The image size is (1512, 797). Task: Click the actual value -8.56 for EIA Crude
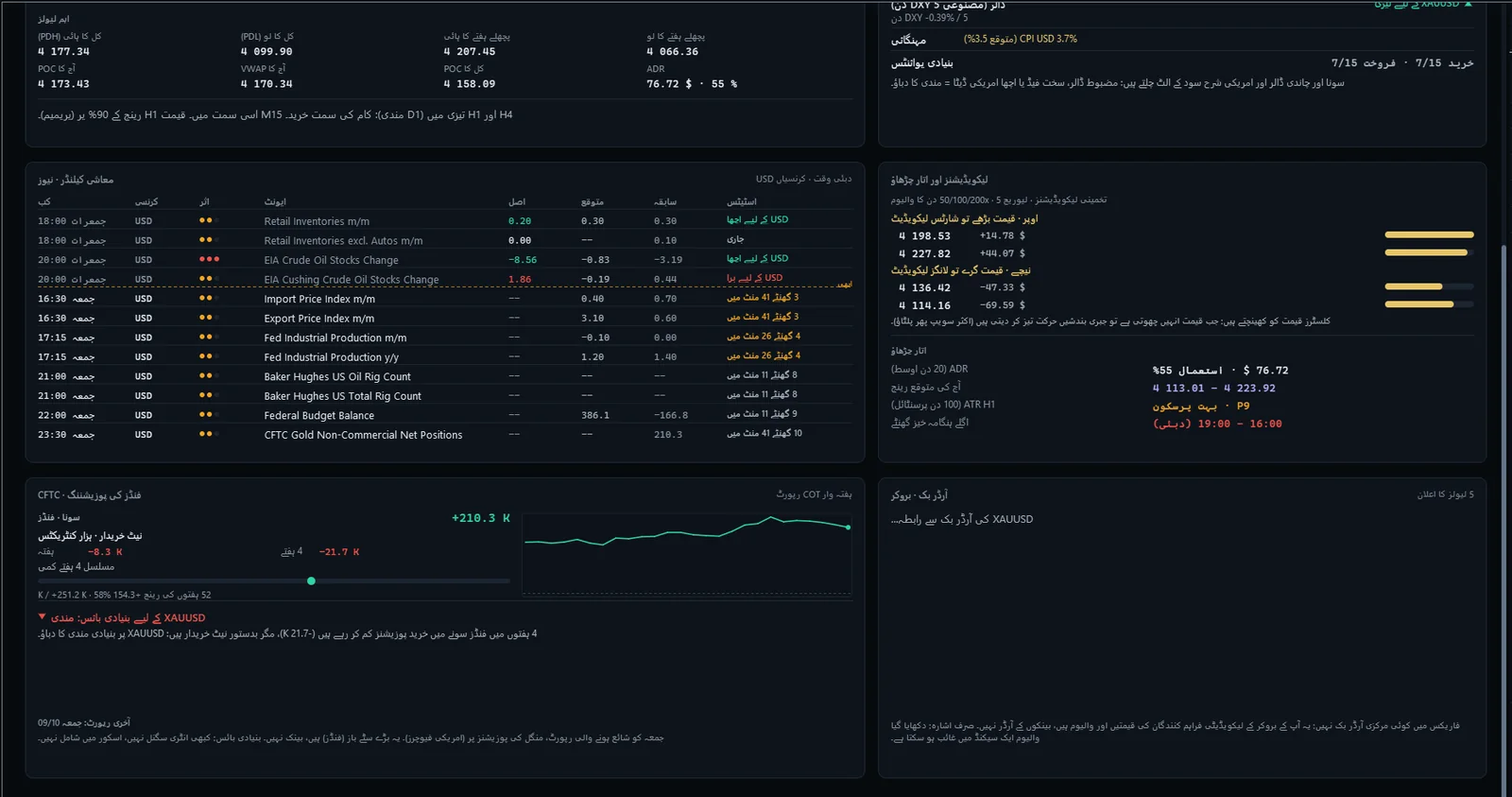523,260
